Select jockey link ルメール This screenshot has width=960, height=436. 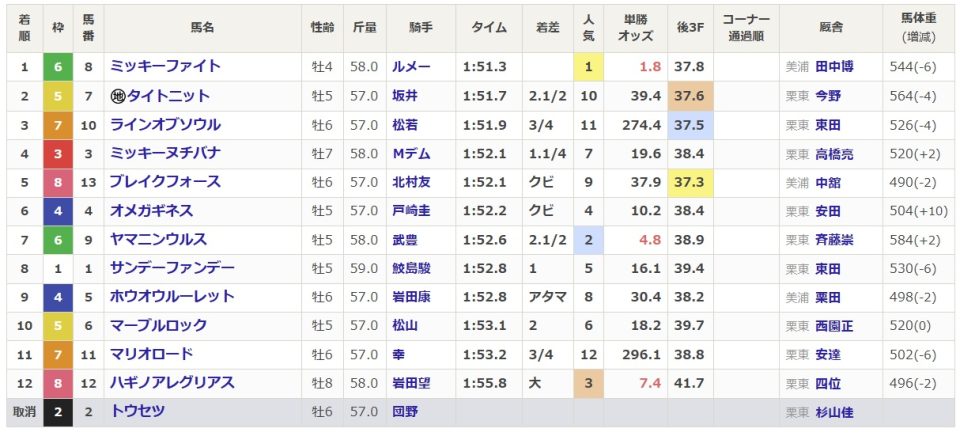click(x=411, y=67)
